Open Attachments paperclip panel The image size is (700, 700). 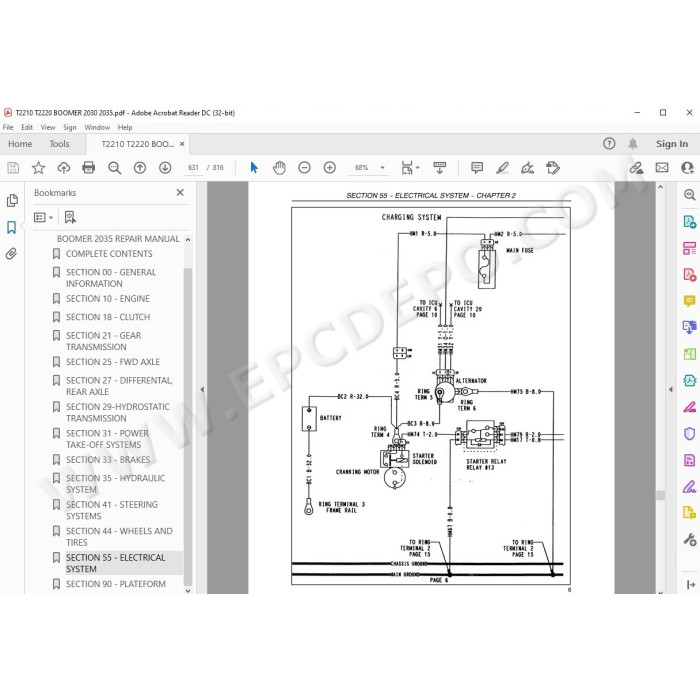click(x=11, y=254)
